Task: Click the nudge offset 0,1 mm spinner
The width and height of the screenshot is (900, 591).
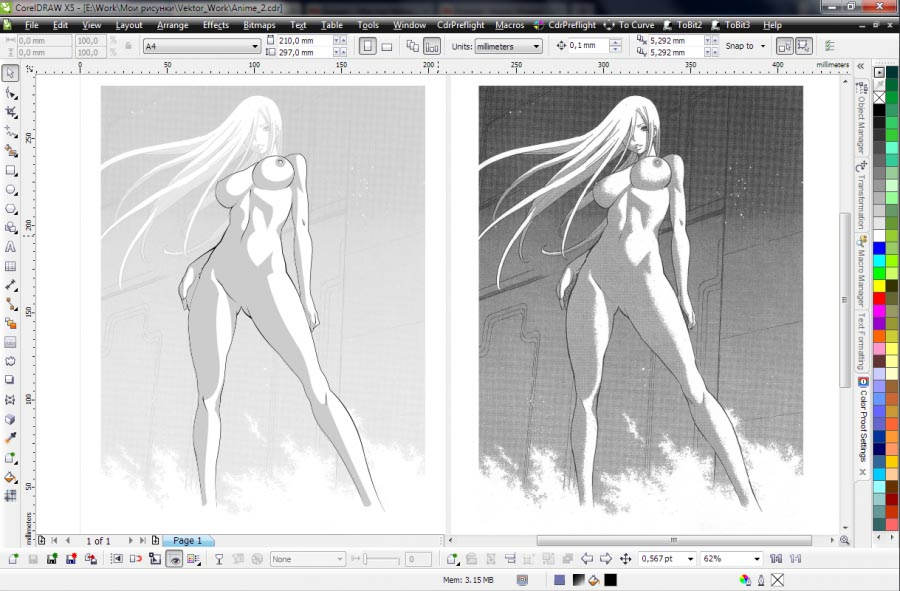Action: [615, 46]
